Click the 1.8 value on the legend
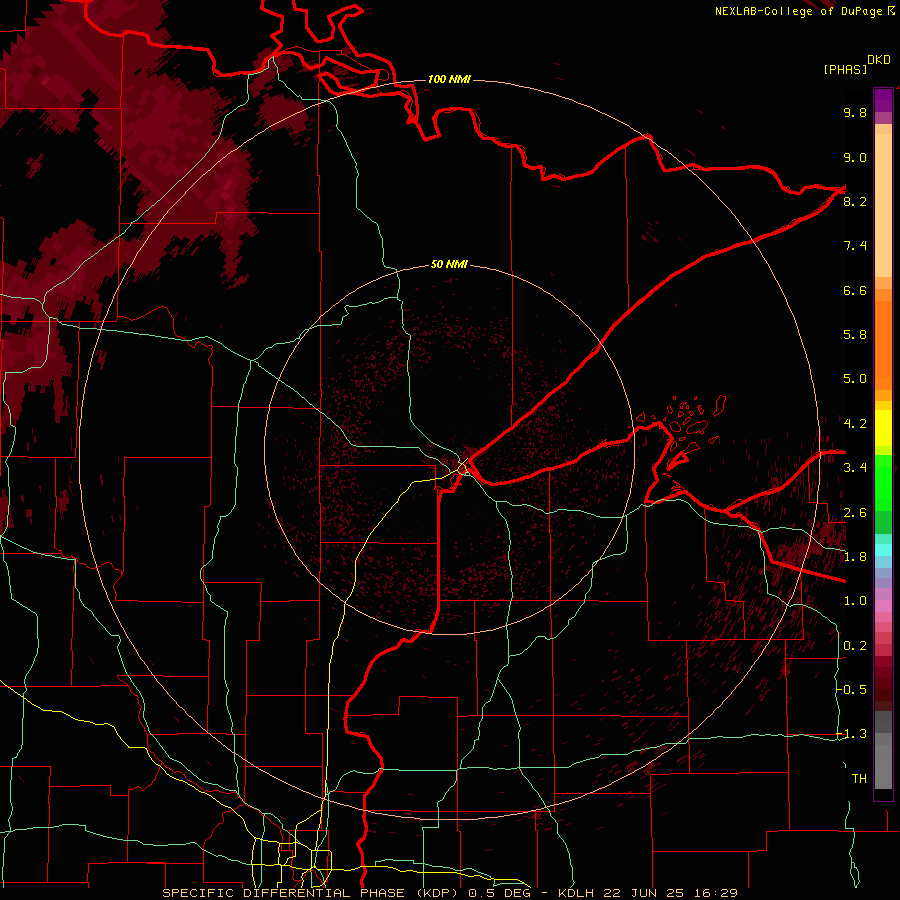 (855, 557)
